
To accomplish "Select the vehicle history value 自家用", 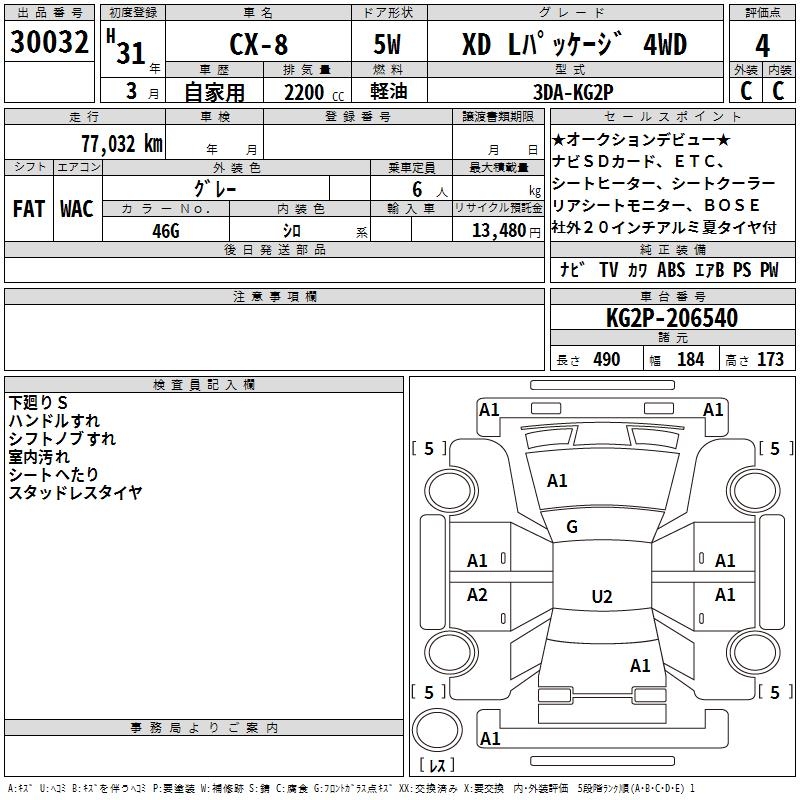I will coord(214,92).
